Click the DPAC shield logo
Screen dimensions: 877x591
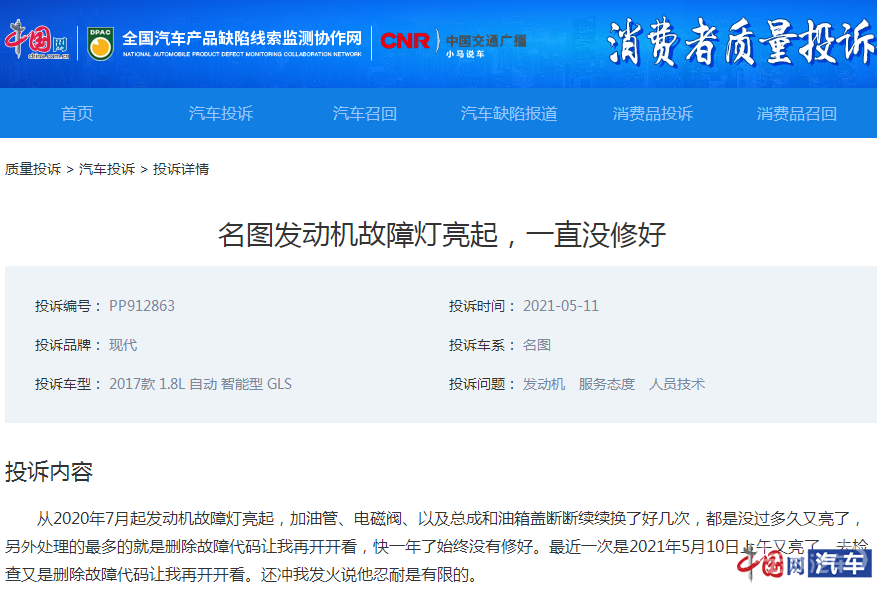pos(101,44)
